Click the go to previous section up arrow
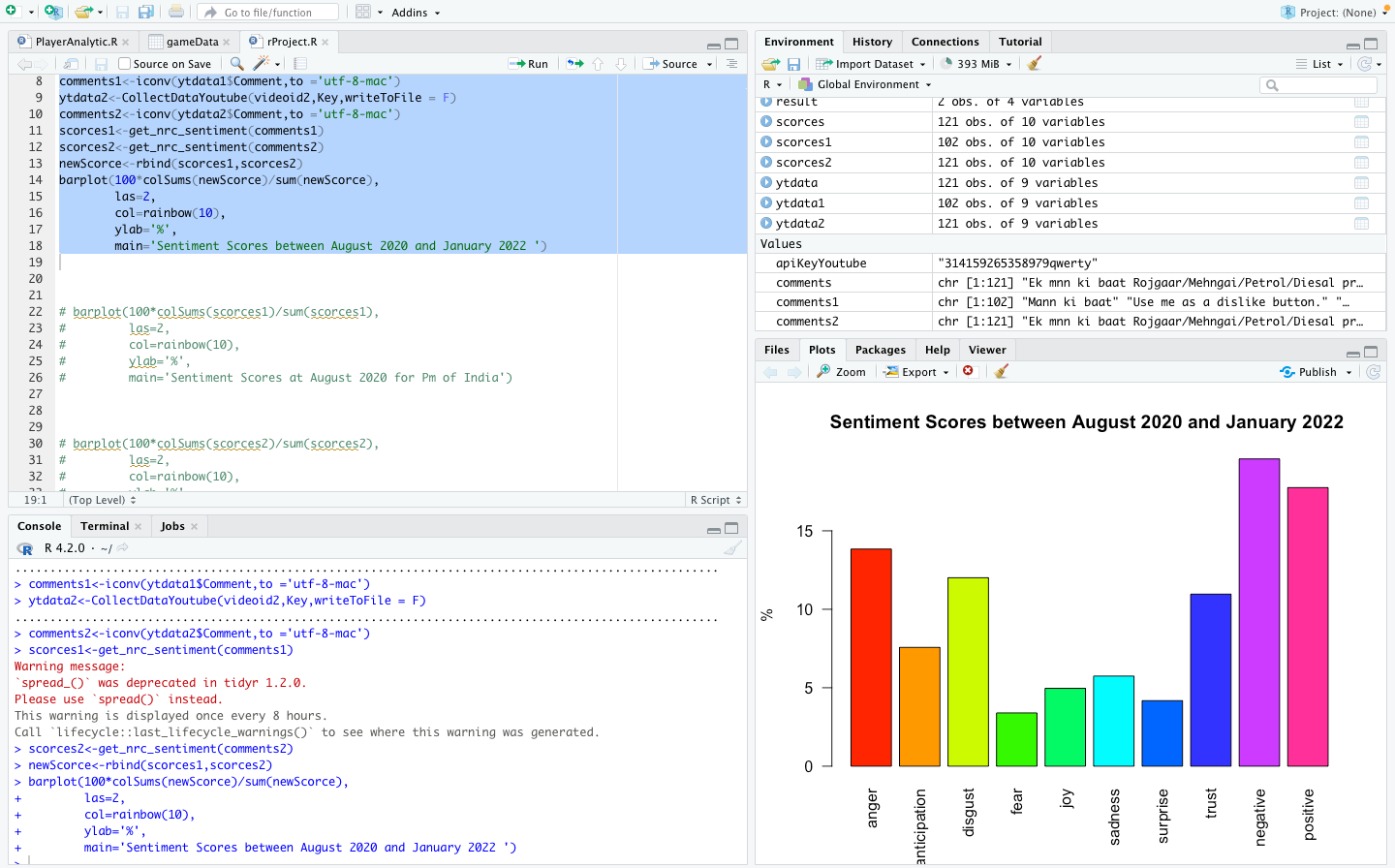 [598, 64]
